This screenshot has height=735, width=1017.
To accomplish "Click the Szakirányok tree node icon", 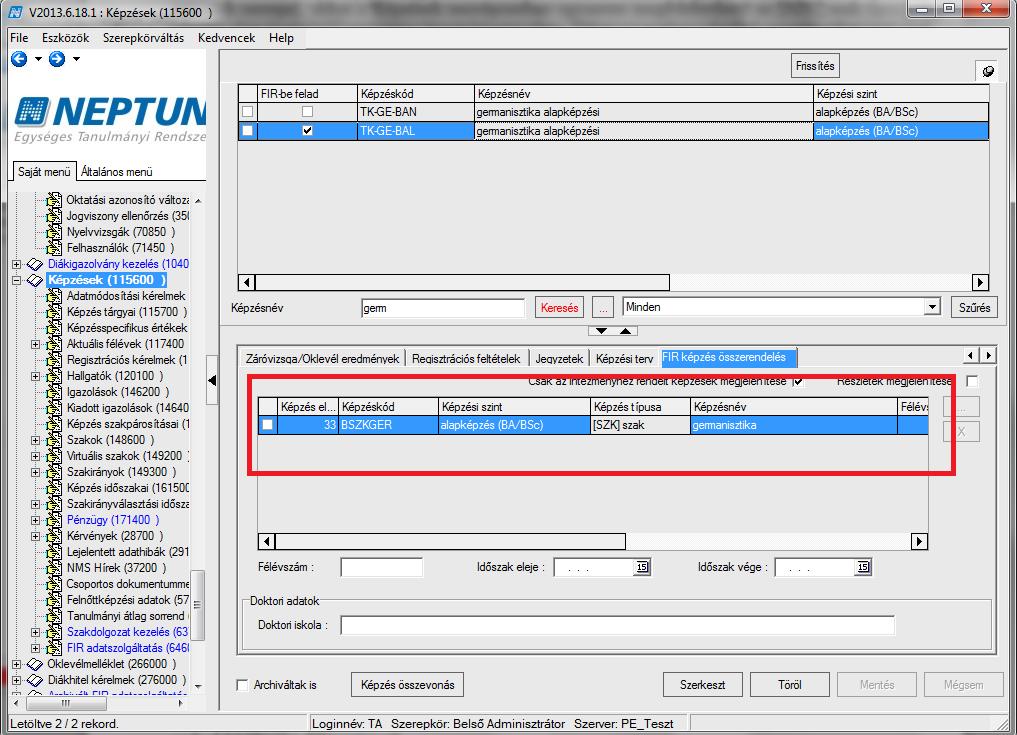I will pos(54,472).
